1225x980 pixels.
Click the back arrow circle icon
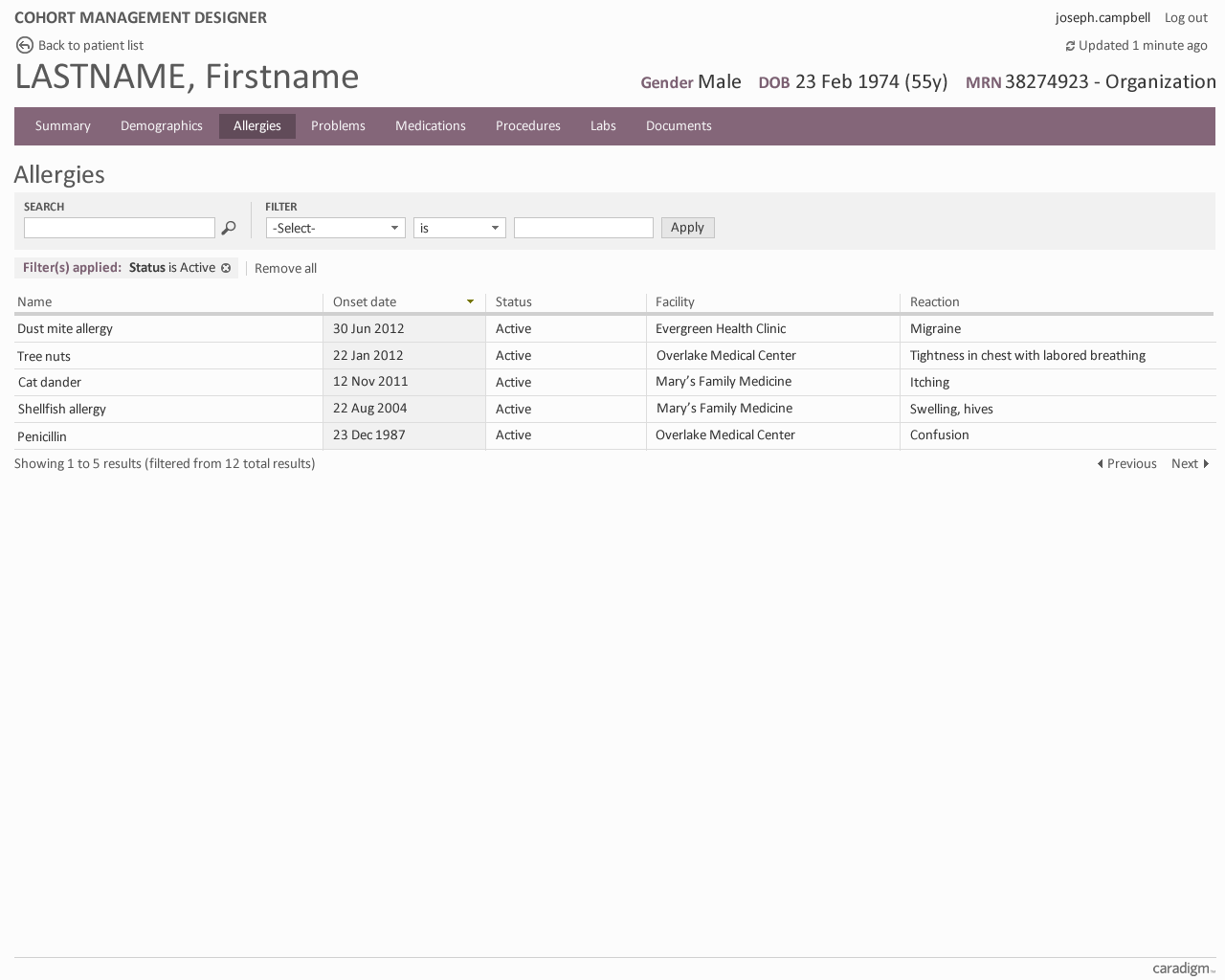[x=25, y=45]
